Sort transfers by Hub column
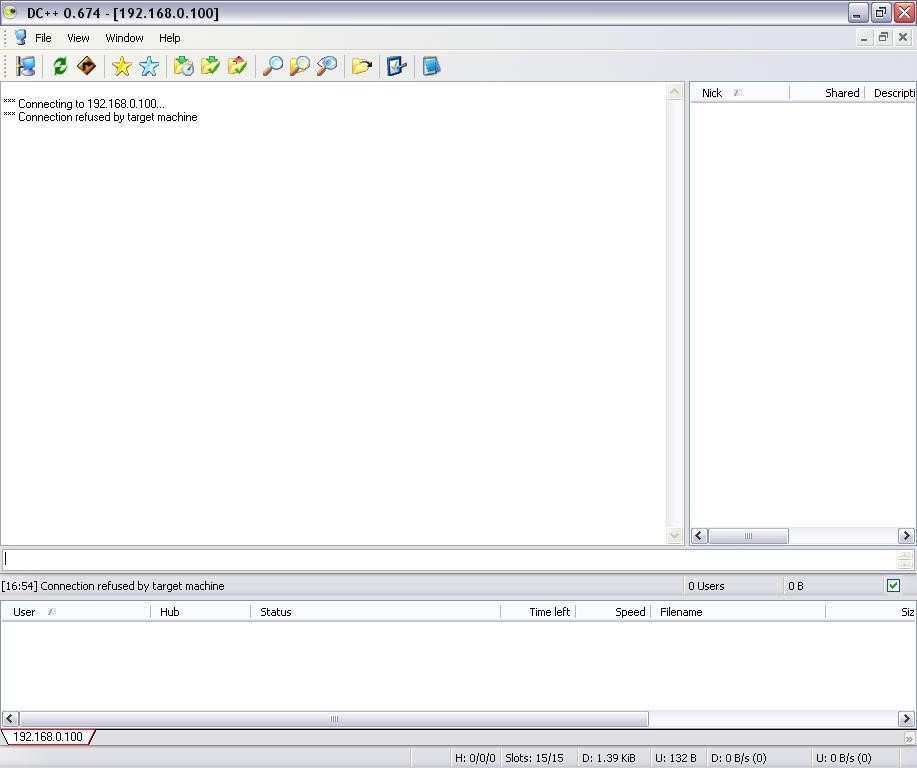The width and height of the screenshot is (917, 768). [201, 612]
